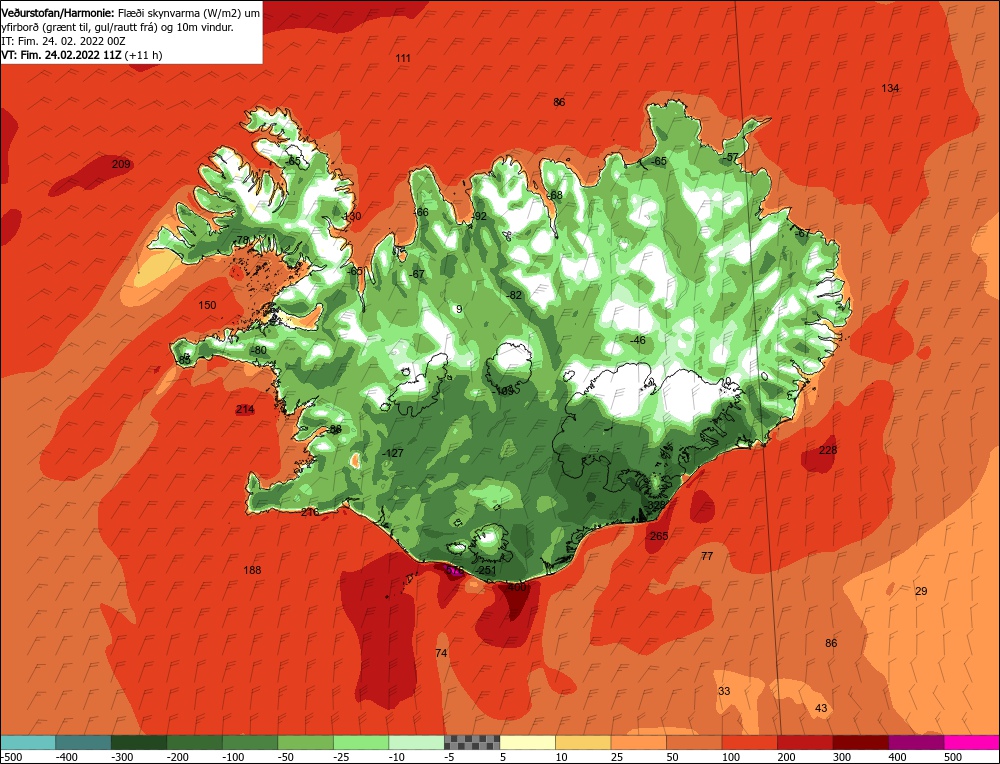
Task: Click the yellow-orange 10 to 25 legend swatch
Action: click(x=583, y=742)
